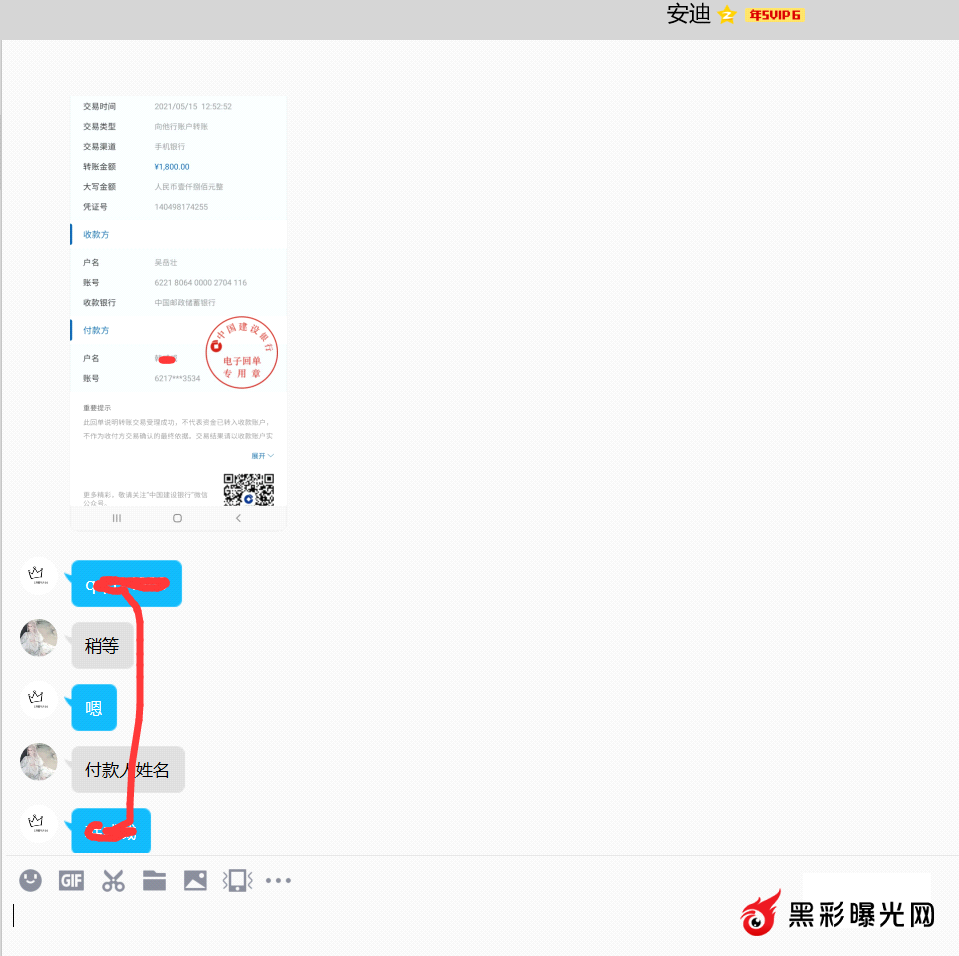Focus the message input box
959x956 pixels.
pos(400,915)
